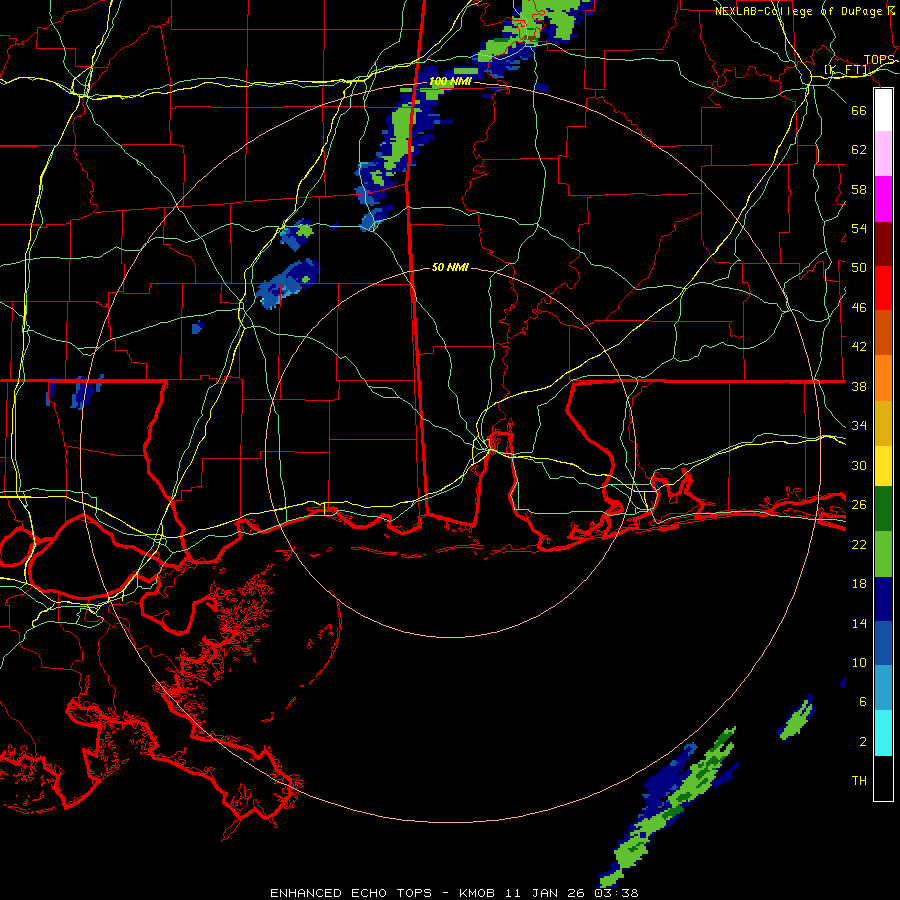Click the "34" legend value

pos(859,425)
